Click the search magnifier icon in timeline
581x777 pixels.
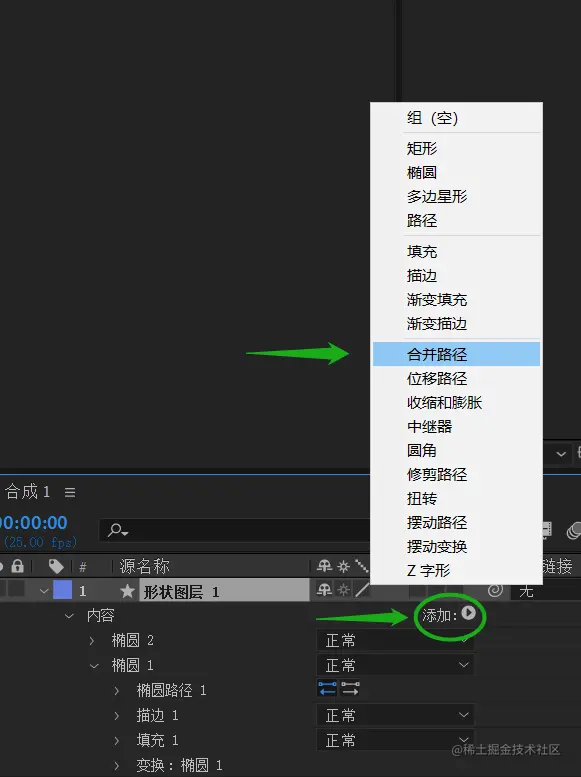117,531
